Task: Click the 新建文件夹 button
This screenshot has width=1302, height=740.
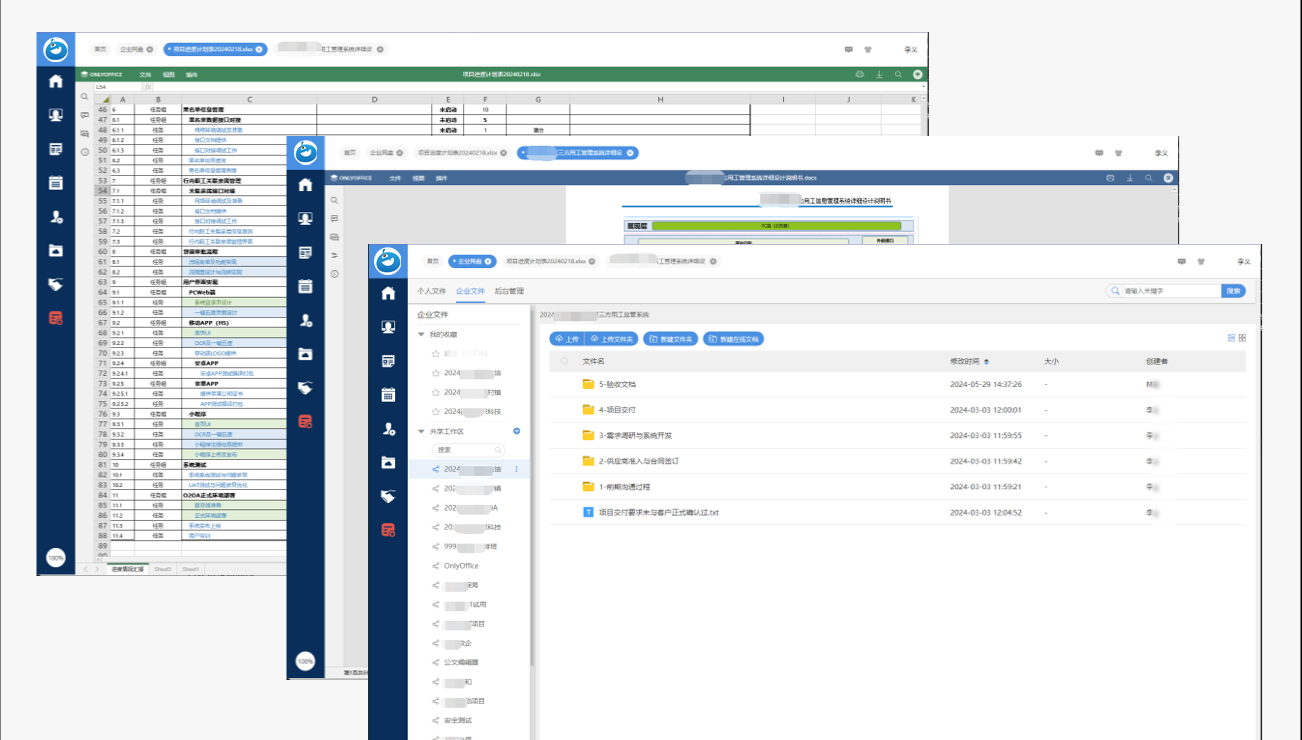Action: (x=670, y=339)
